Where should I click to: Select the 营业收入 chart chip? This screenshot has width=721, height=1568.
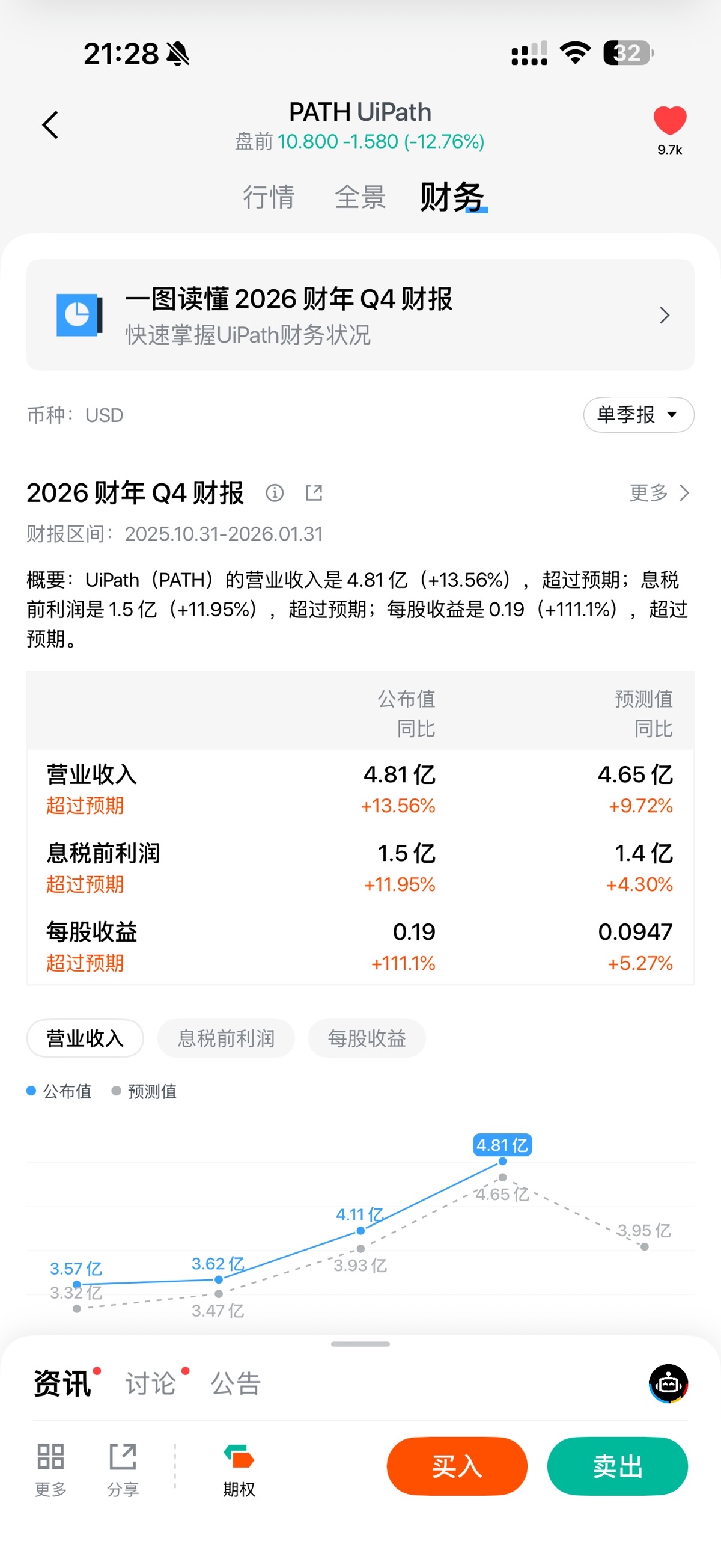[85, 1038]
